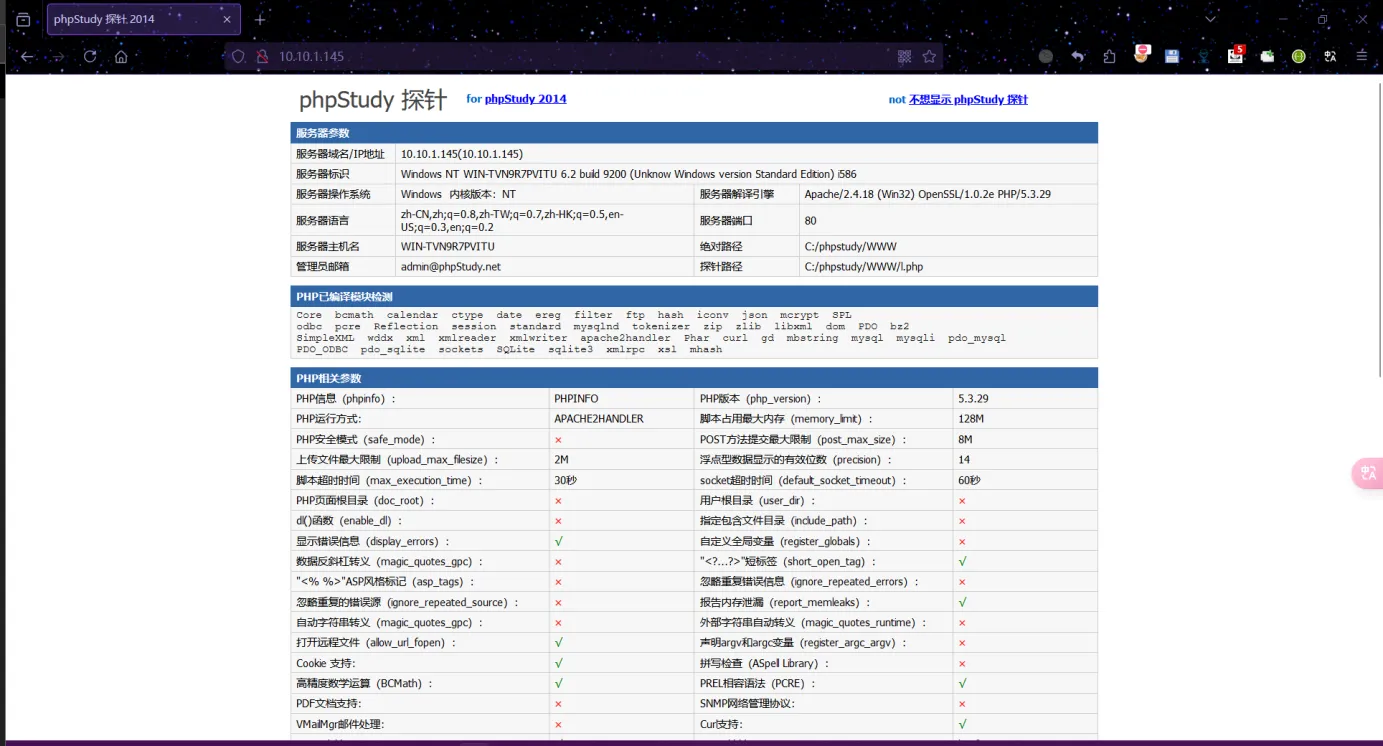The width and height of the screenshot is (1383, 746).
Task: Expand the list all tabs chevron
Action: 1210,20
